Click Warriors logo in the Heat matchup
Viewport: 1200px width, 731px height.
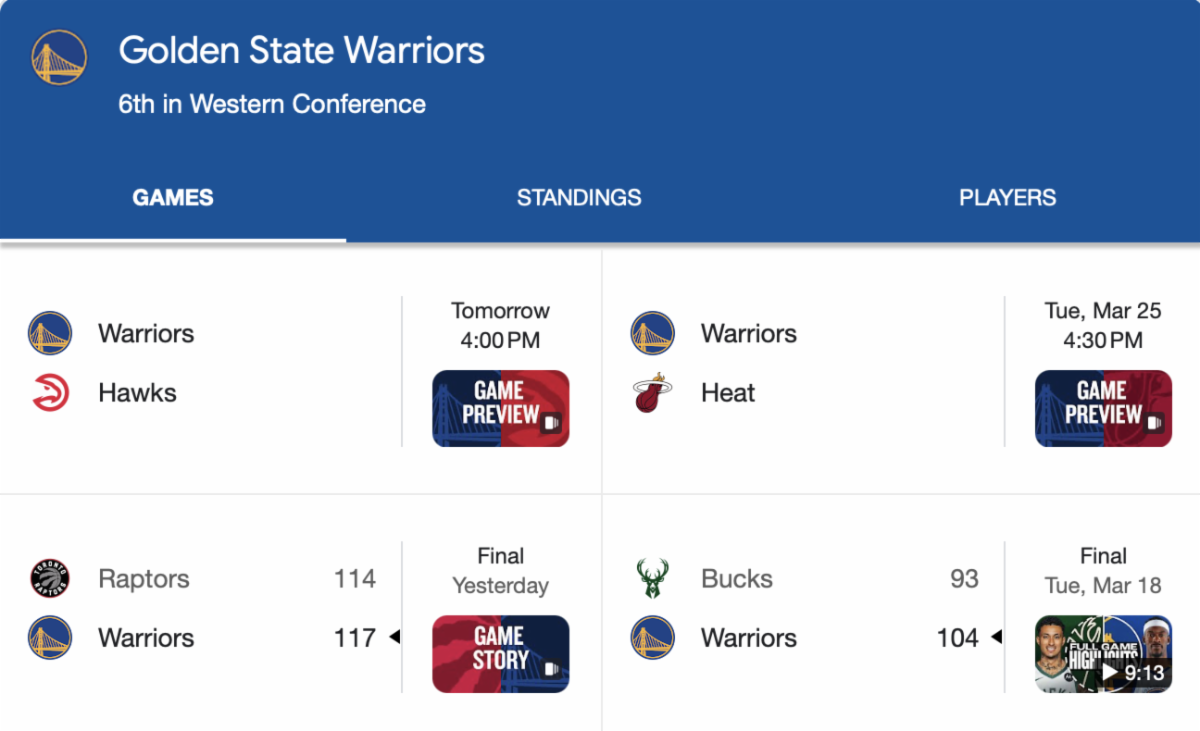click(652, 333)
